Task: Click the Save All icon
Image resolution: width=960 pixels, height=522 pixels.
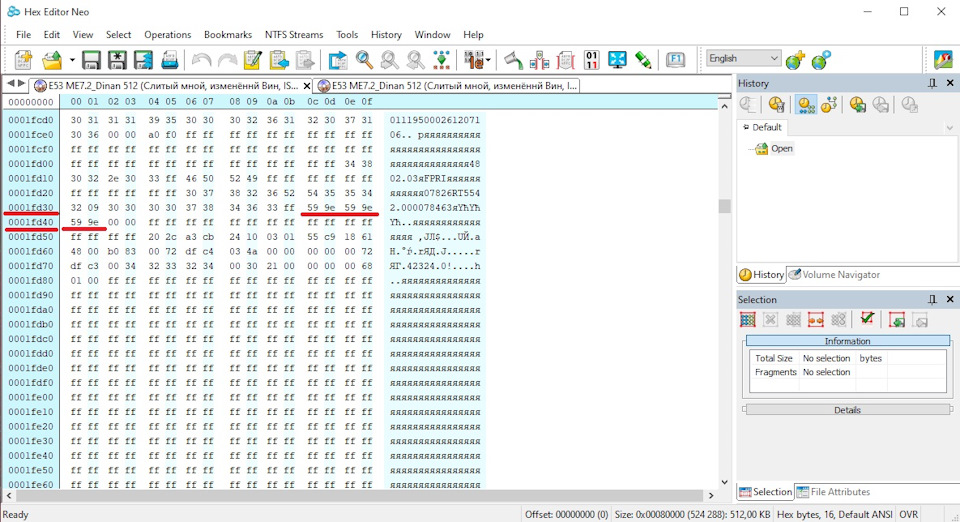Action: (143, 60)
